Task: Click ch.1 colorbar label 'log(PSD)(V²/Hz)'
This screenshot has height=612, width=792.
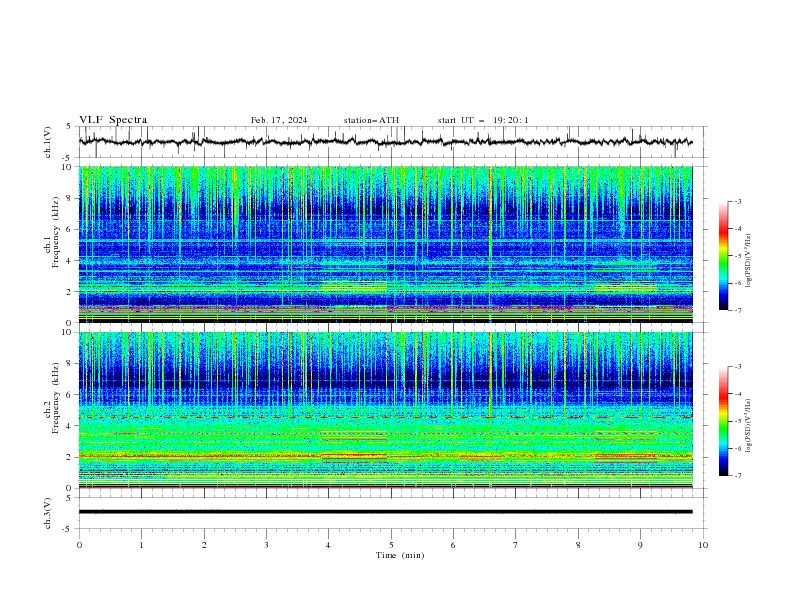Action: tap(749, 261)
